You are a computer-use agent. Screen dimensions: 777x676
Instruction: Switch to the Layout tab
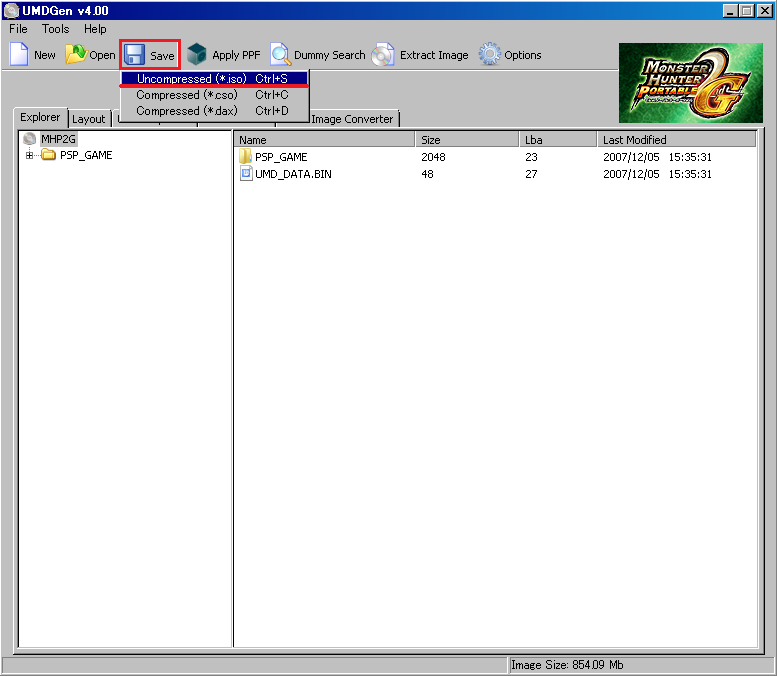tap(88, 119)
